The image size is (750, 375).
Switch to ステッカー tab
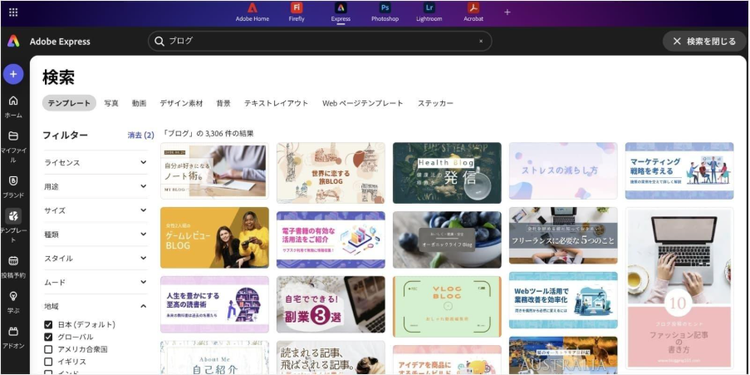[435, 103]
